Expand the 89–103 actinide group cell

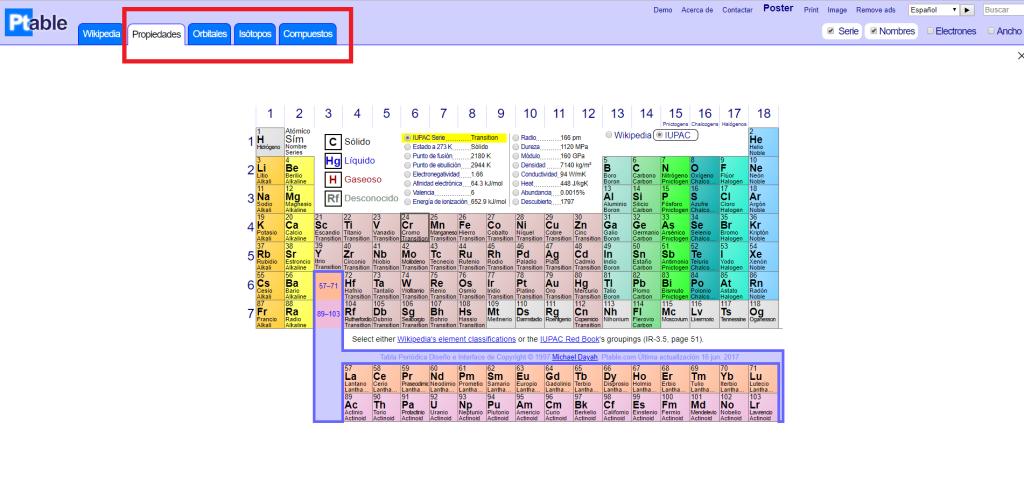[328, 314]
